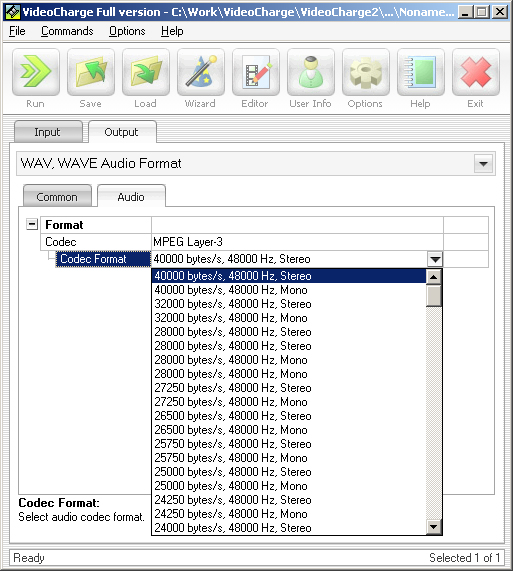The image size is (513, 571).
Task: Choose 26500 bytes/s, 48000 Hz, Mono
Action: point(289,430)
